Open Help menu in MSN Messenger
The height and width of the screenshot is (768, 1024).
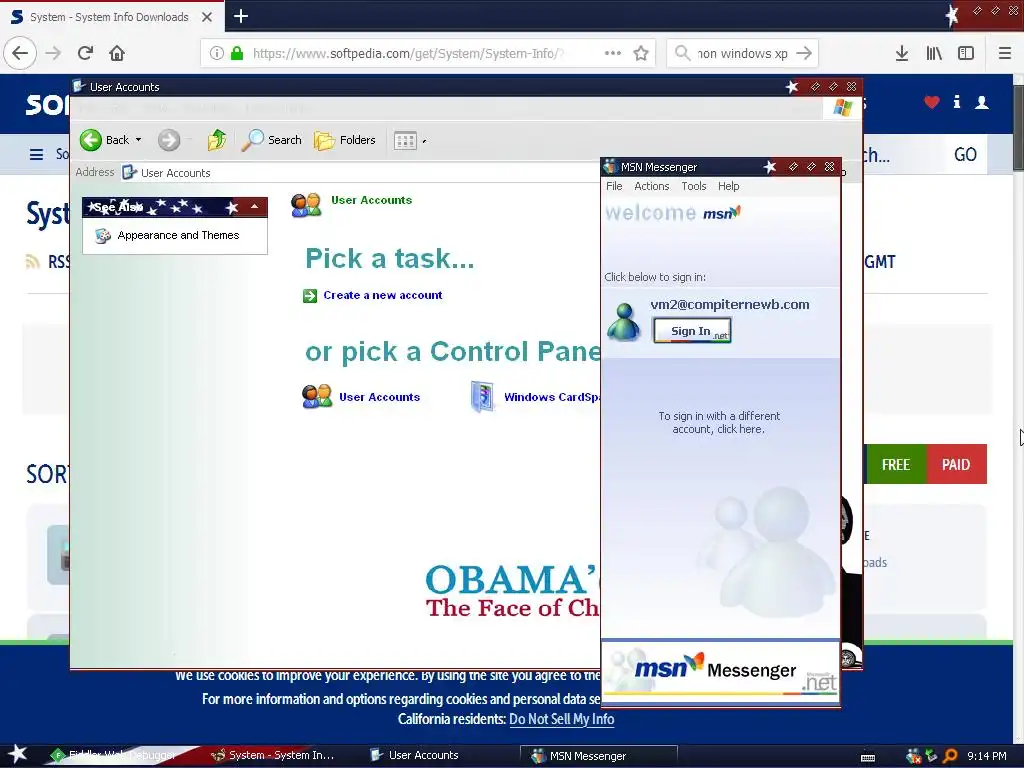pyautogui.click(x=728, y=186)
